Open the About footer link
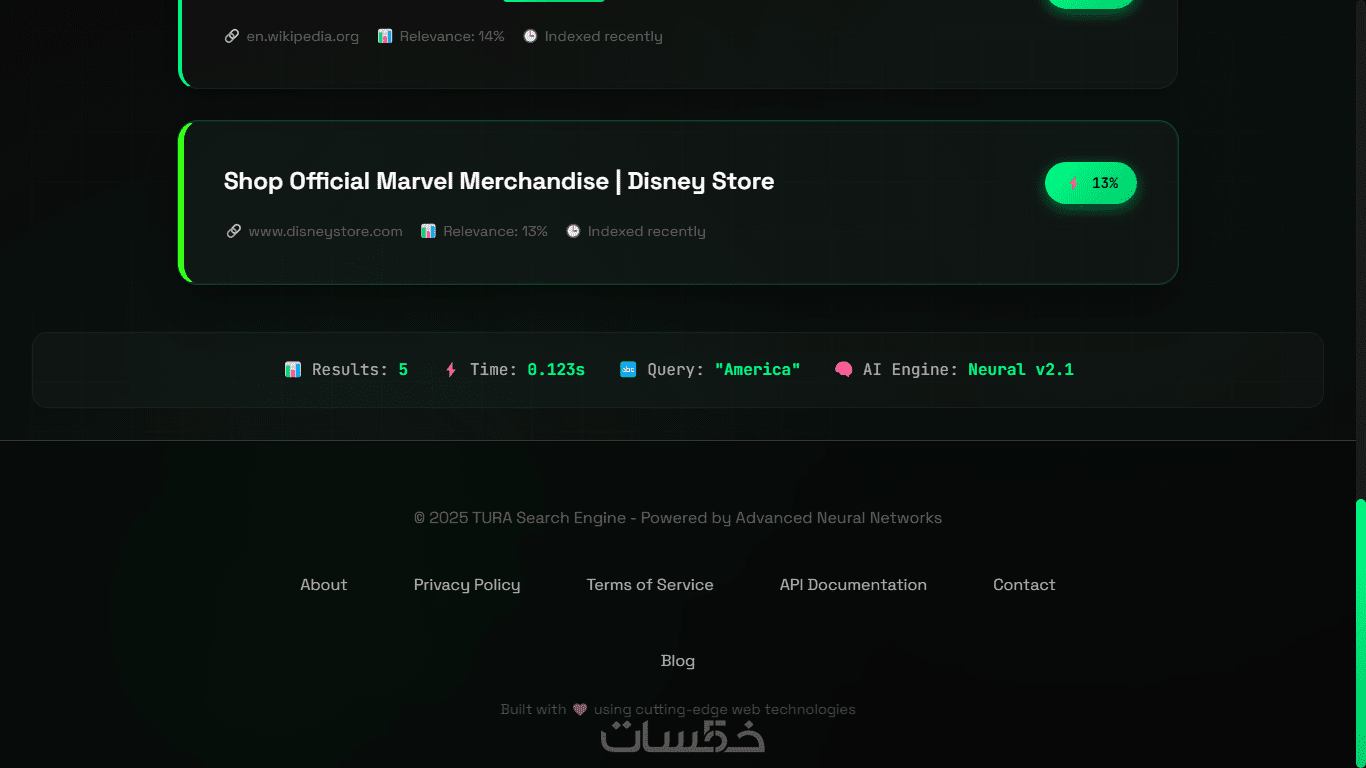1366x768 pixels. [324, 585]
